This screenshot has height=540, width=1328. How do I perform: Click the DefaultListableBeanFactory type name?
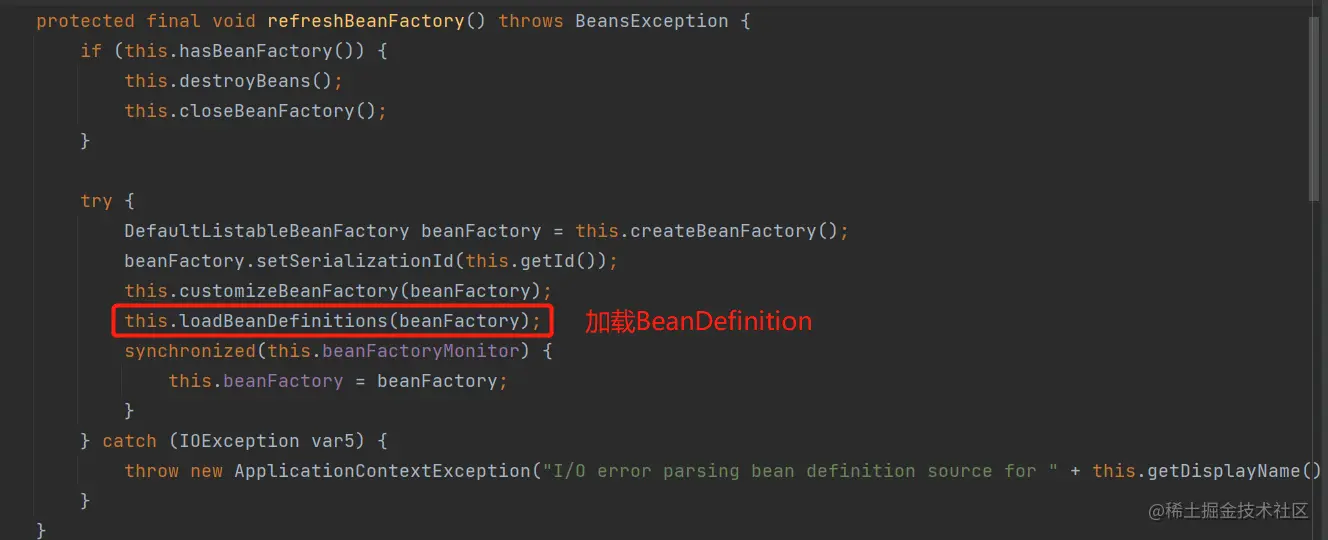(x=267, y=231)
